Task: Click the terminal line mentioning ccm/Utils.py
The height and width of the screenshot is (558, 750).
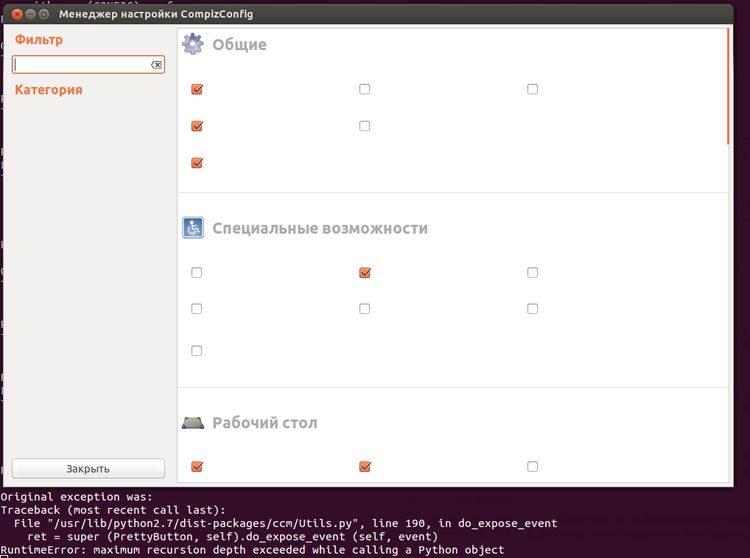Action: click(286, 524)
